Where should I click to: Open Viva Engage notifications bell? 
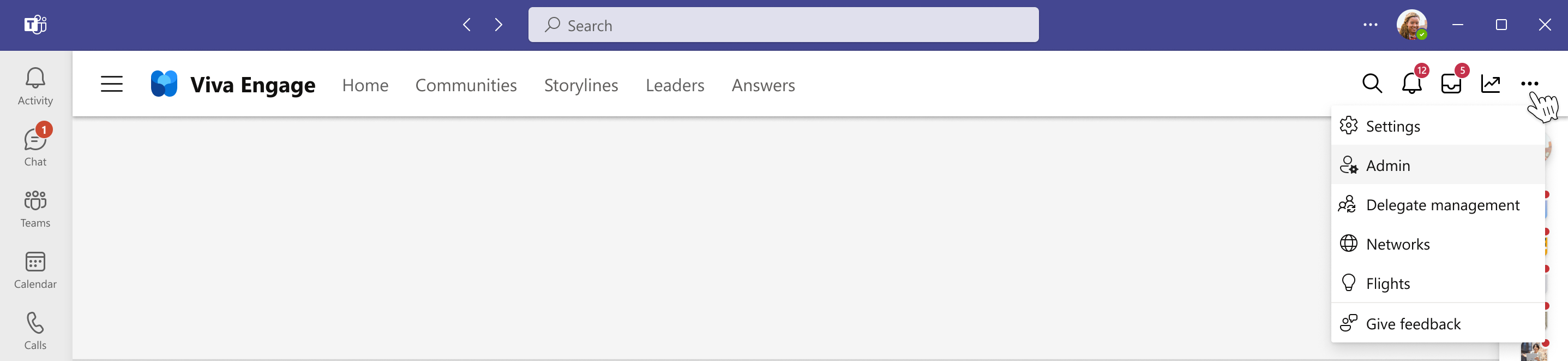(1411, 84)
